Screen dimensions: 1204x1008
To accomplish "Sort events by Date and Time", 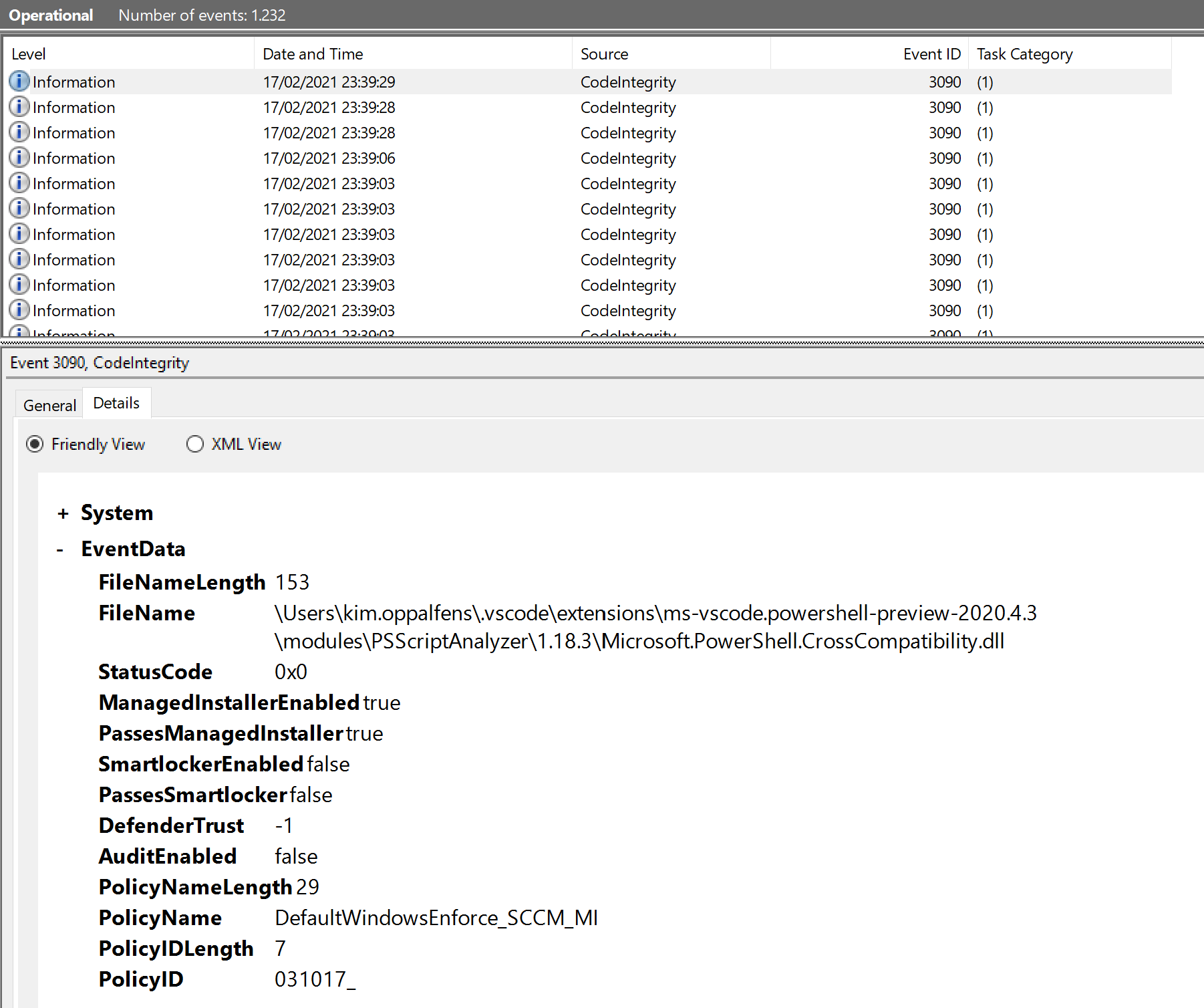I will click(313, 53).
